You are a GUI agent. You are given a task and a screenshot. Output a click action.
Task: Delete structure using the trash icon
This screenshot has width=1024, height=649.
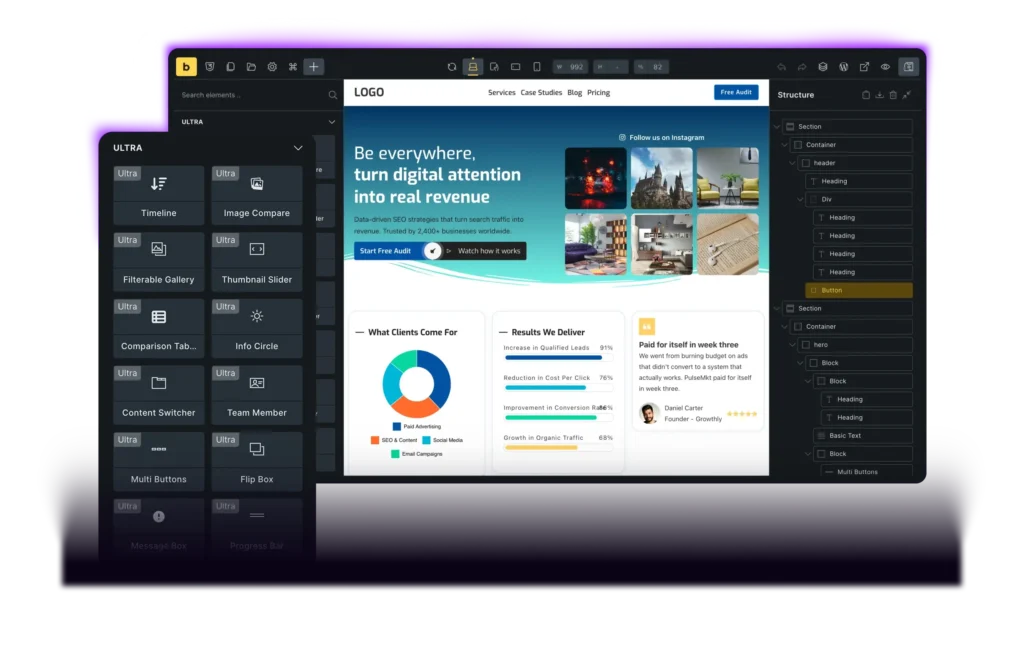click(x=893, y=95)
